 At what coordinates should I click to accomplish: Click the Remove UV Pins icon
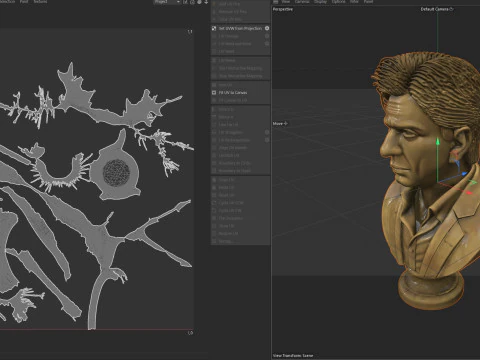click(214, 12)
